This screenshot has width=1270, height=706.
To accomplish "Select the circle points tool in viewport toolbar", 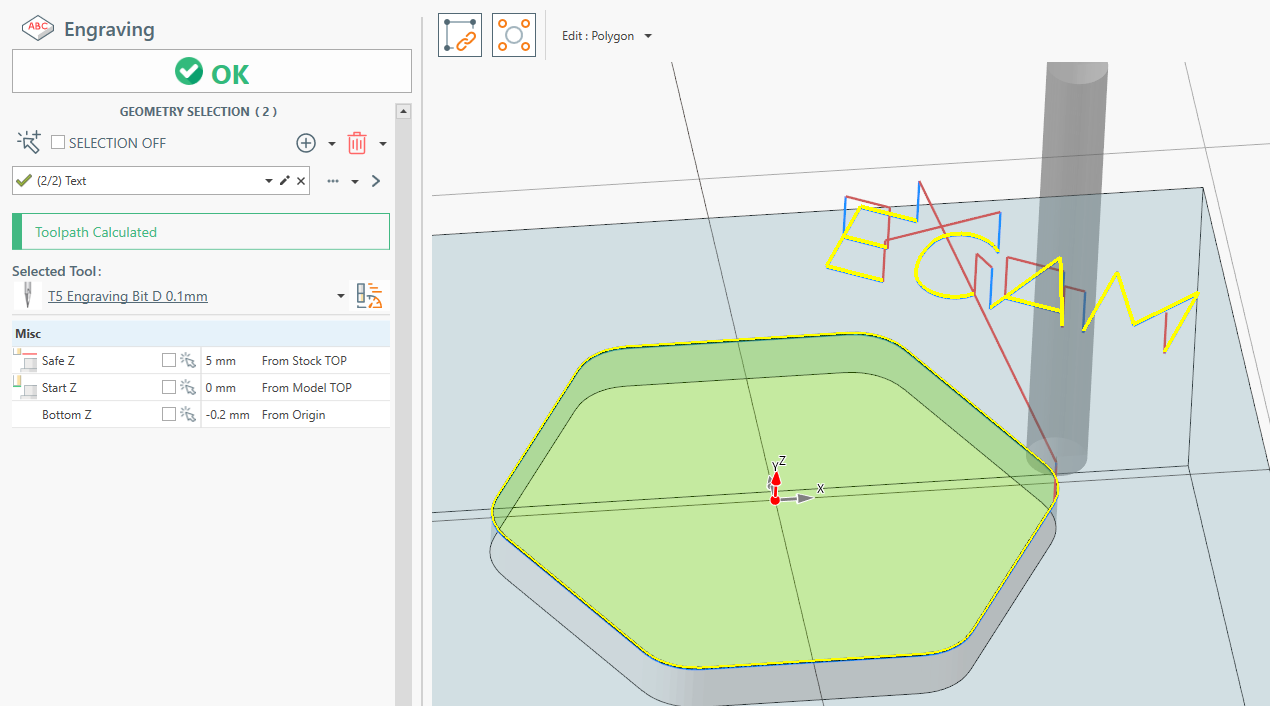I will pos(514,35).
